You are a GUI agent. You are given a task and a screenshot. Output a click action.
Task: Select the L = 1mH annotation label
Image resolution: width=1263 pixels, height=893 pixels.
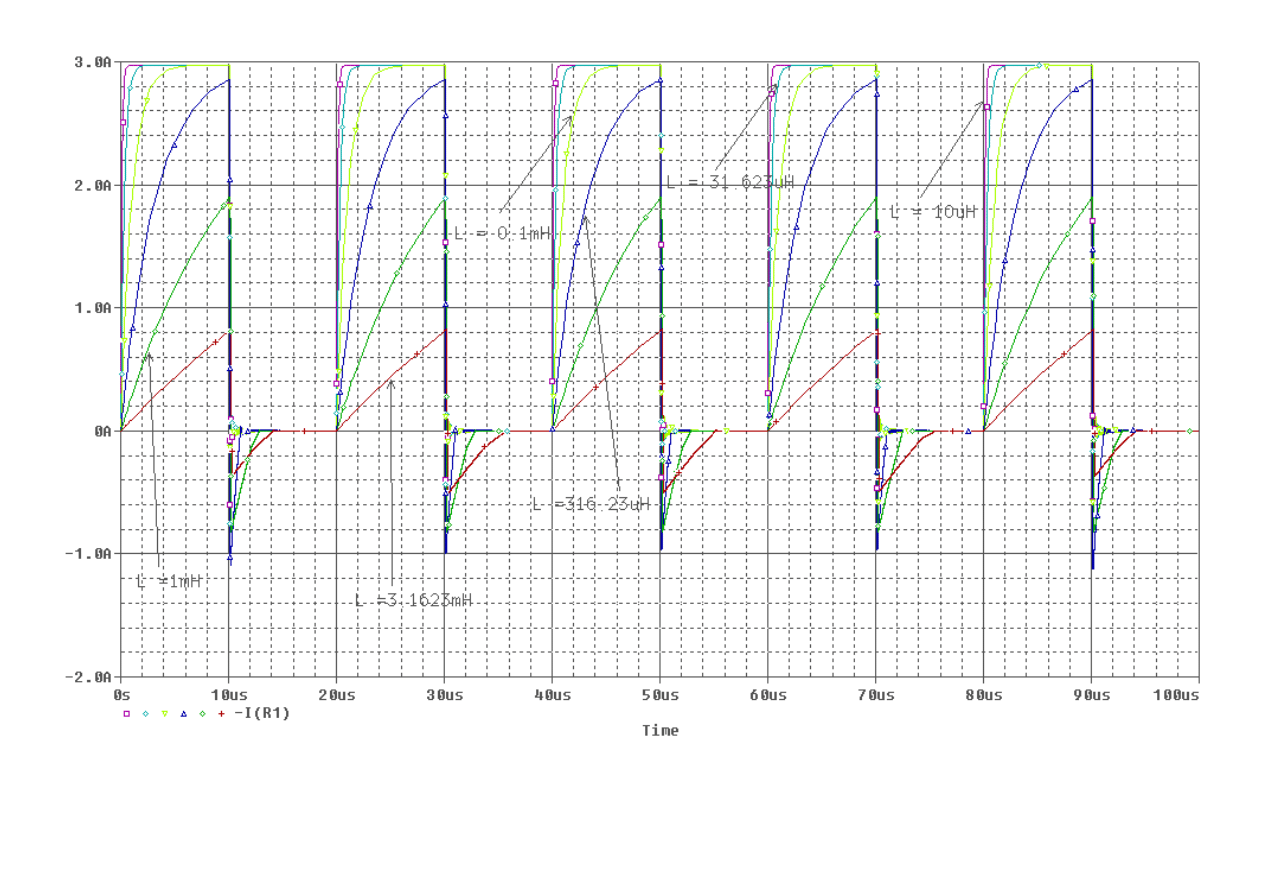[169, 581]
